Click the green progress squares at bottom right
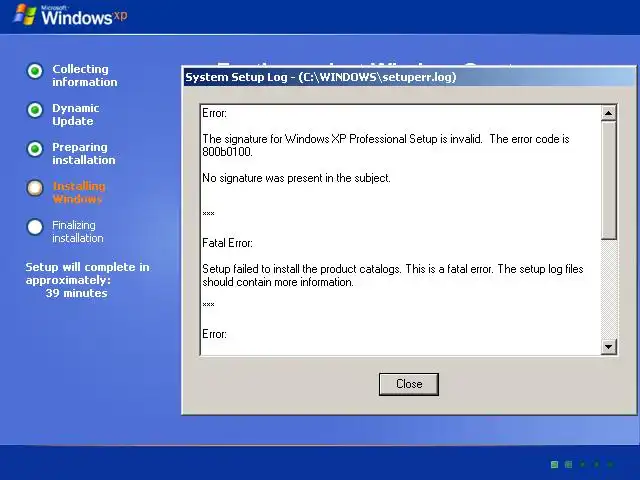The image size is (640, 480). coord(582,464)
